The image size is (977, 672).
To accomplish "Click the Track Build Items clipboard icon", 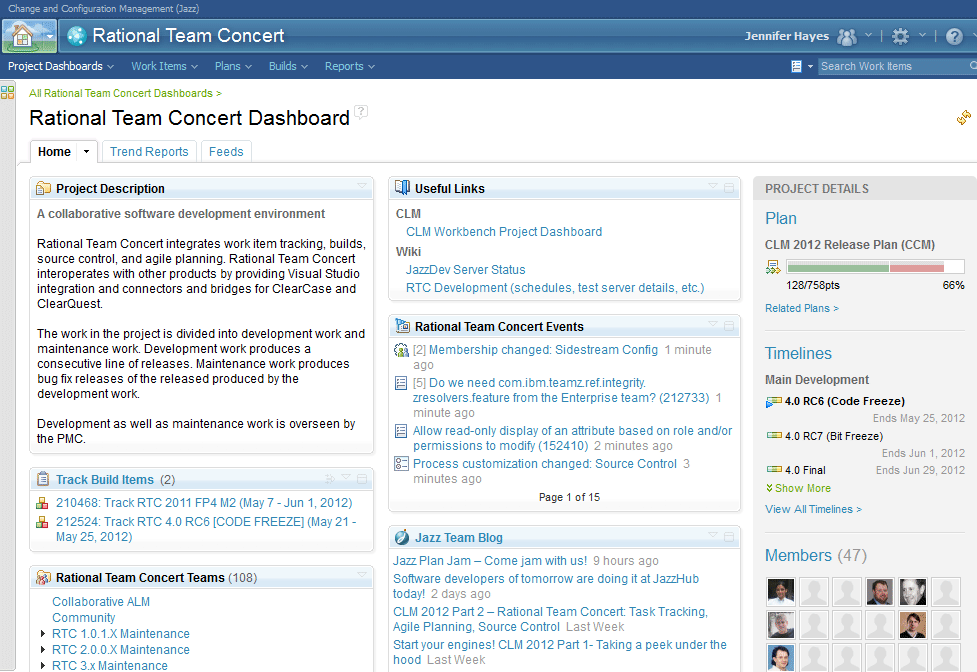I will tap(43, 479).
